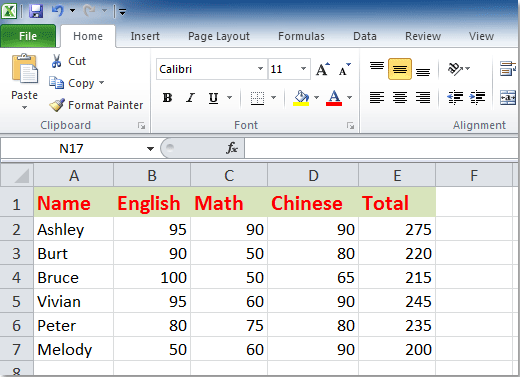Expand the Undo history dropdown arrow
The height and width of the screenshot is (377, 520).
pos(72,11)
